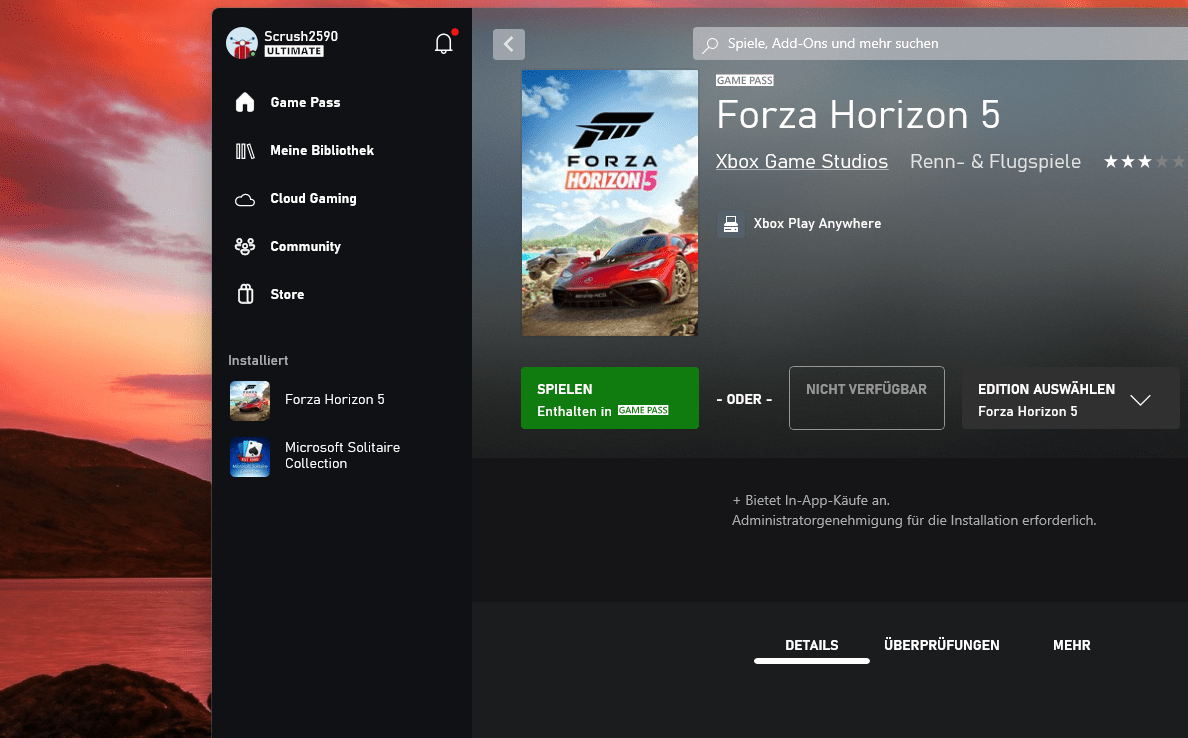Viewport: 1188px width, 738px height.
Task: Click the Cloud Gaming cloud icon
Action: pyautogui.click(x=245, y=199)
